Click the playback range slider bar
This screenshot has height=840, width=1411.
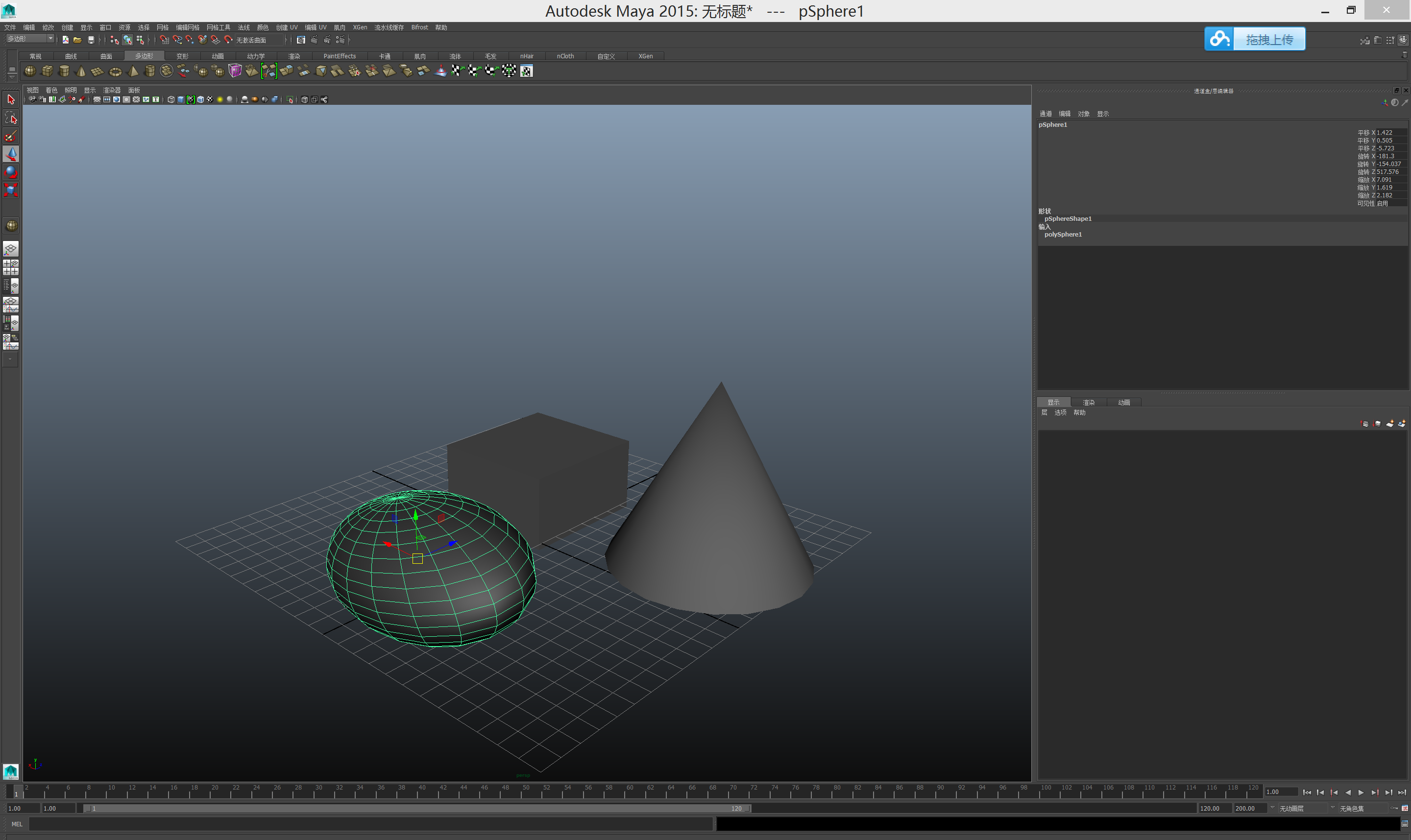point(417,808)
